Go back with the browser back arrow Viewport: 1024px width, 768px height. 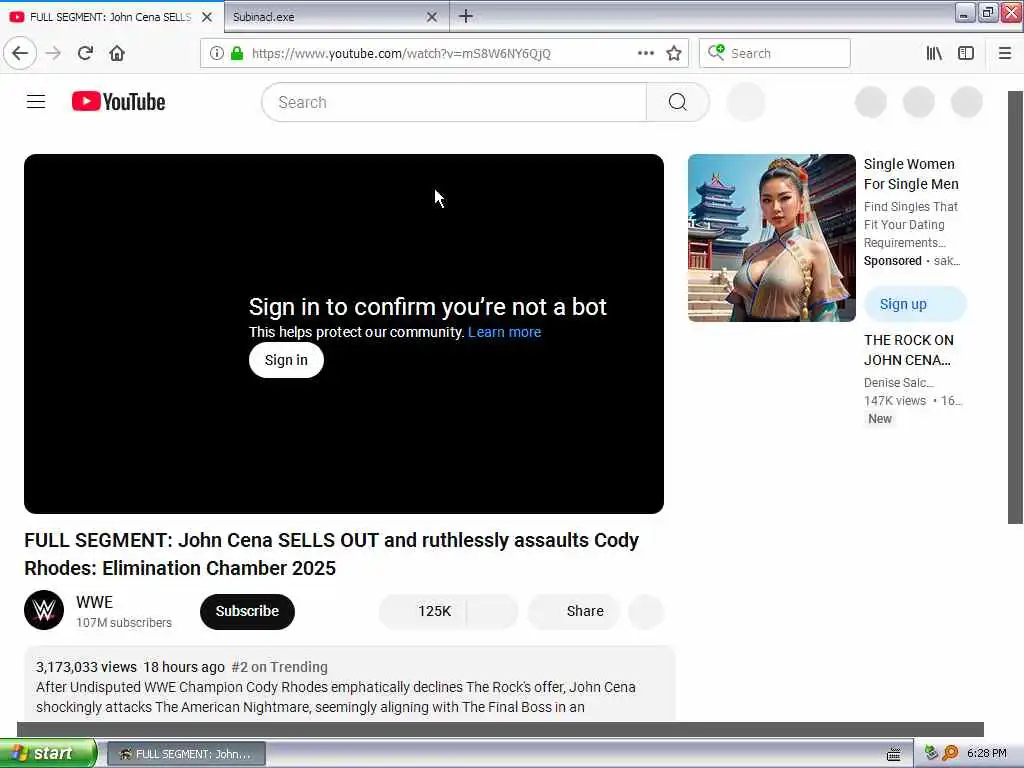pos(20,54)
